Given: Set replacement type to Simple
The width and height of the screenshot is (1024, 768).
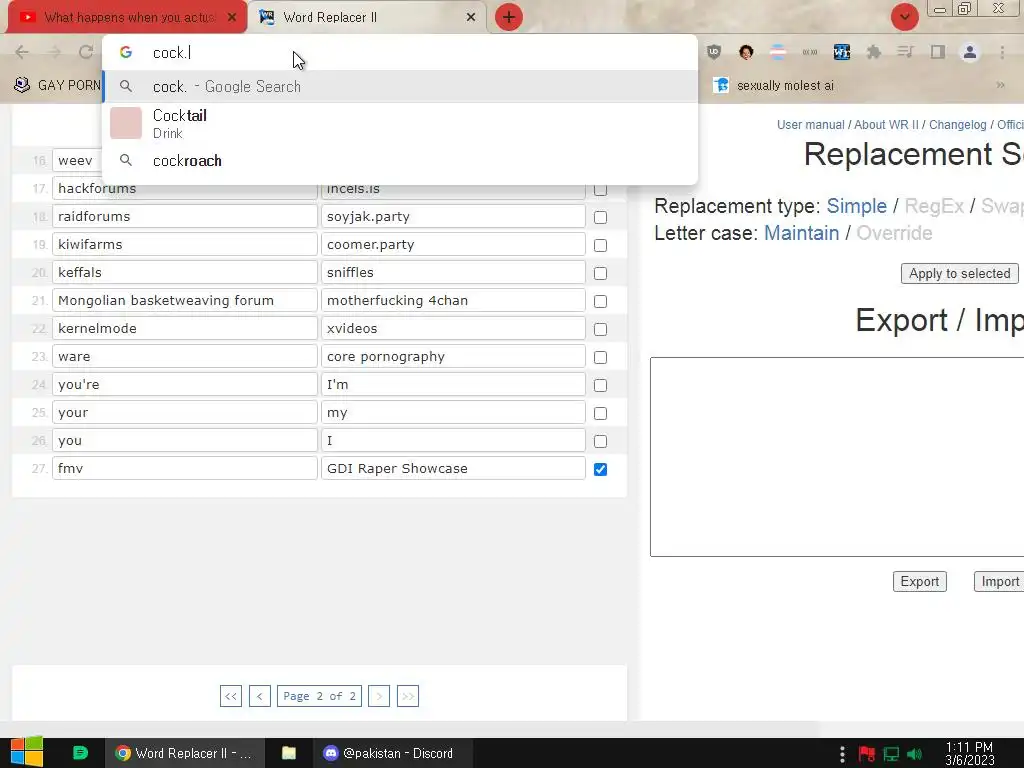Looking at the screenshot, I should (x=857, y=206).
